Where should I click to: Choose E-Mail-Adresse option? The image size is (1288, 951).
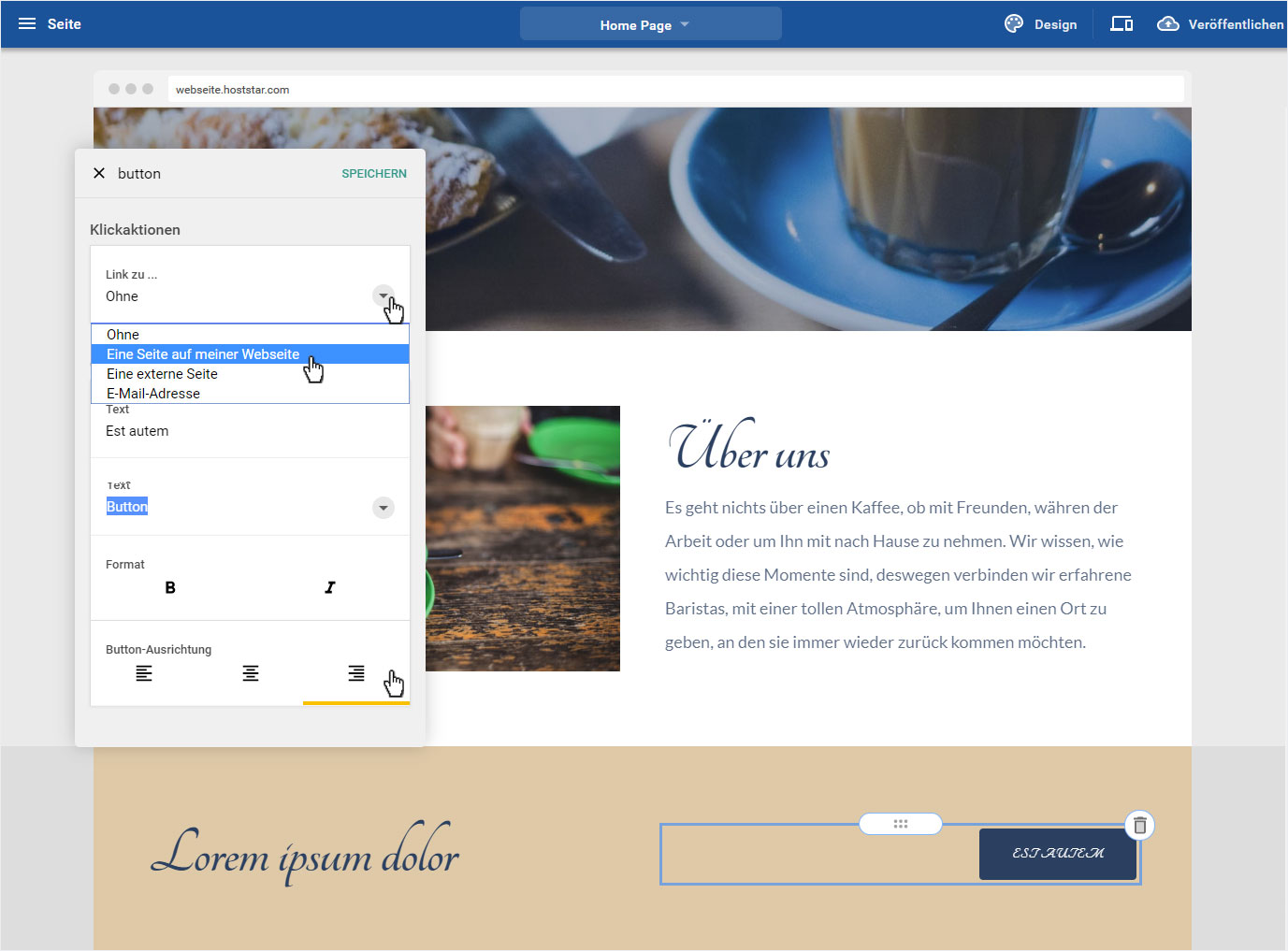[250, 394]
